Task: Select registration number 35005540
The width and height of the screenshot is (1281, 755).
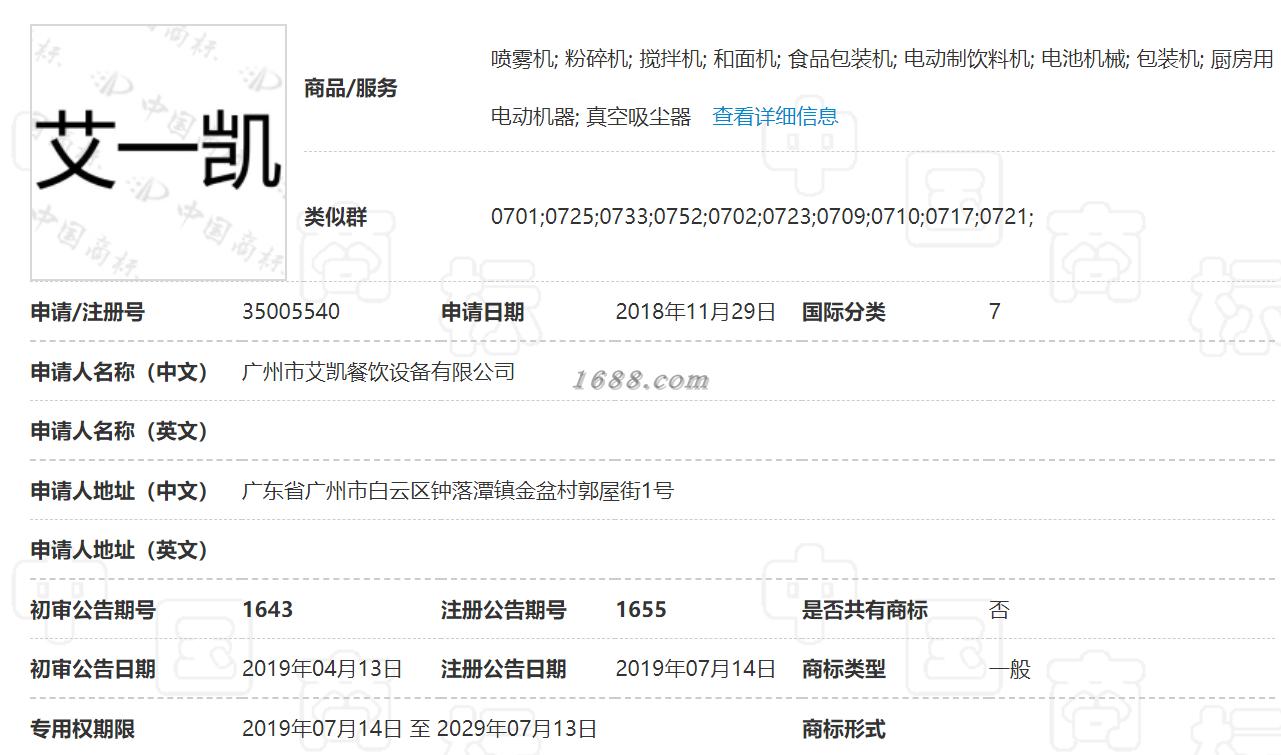Action: click(291, 312)
